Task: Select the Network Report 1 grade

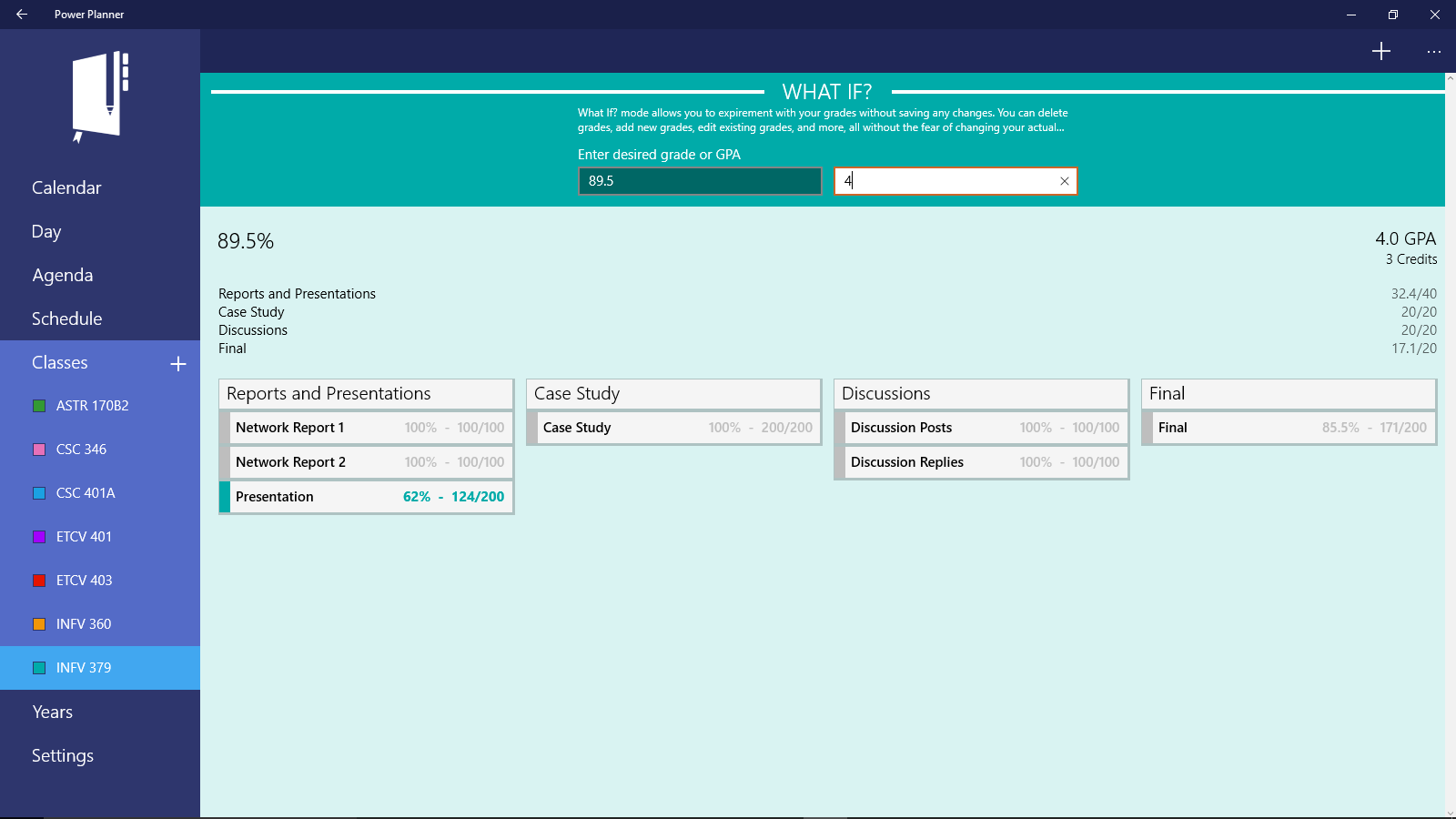Action: 369,427
